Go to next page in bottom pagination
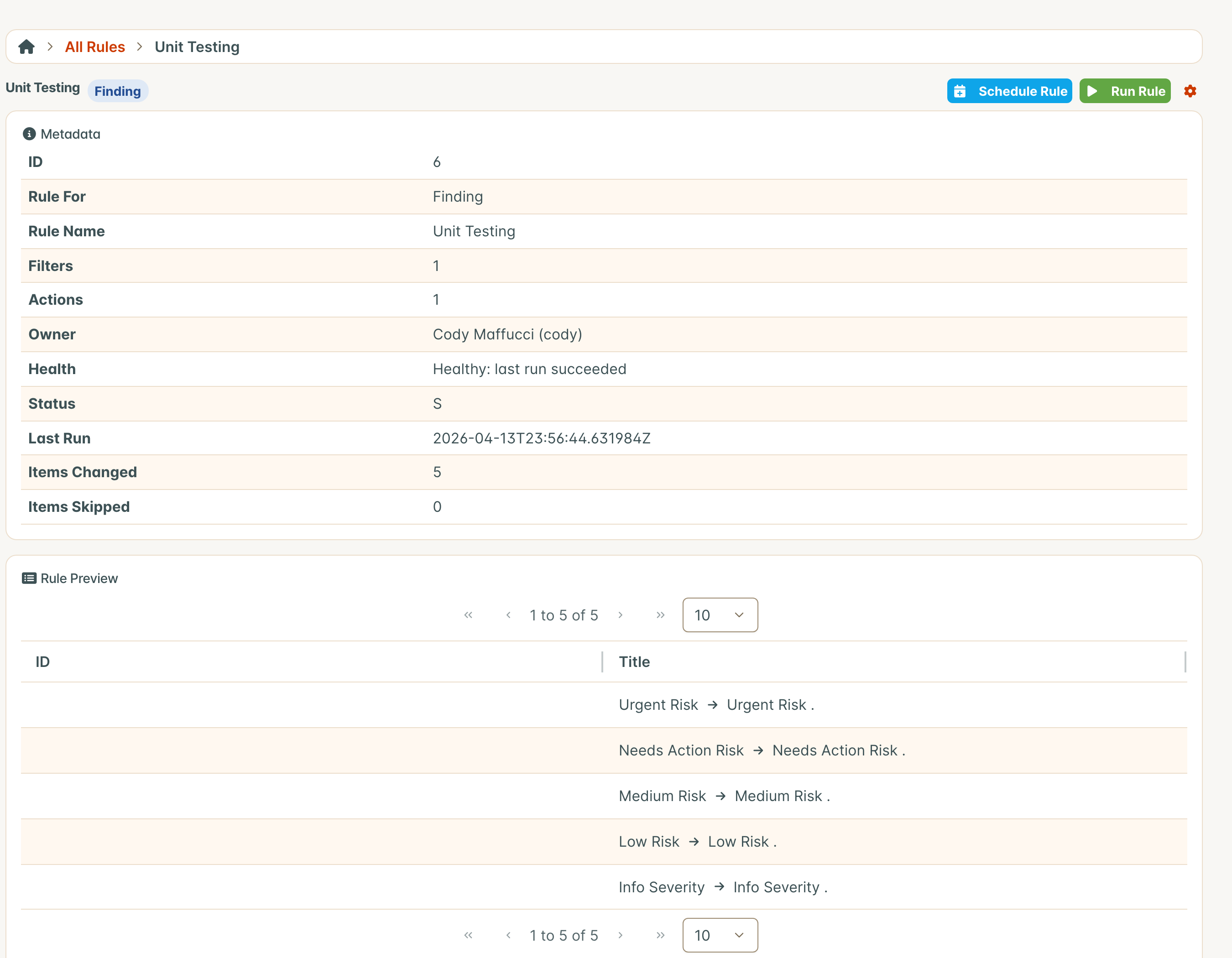The height and width of the screenshot is (958, 1232). click(621, 935)
